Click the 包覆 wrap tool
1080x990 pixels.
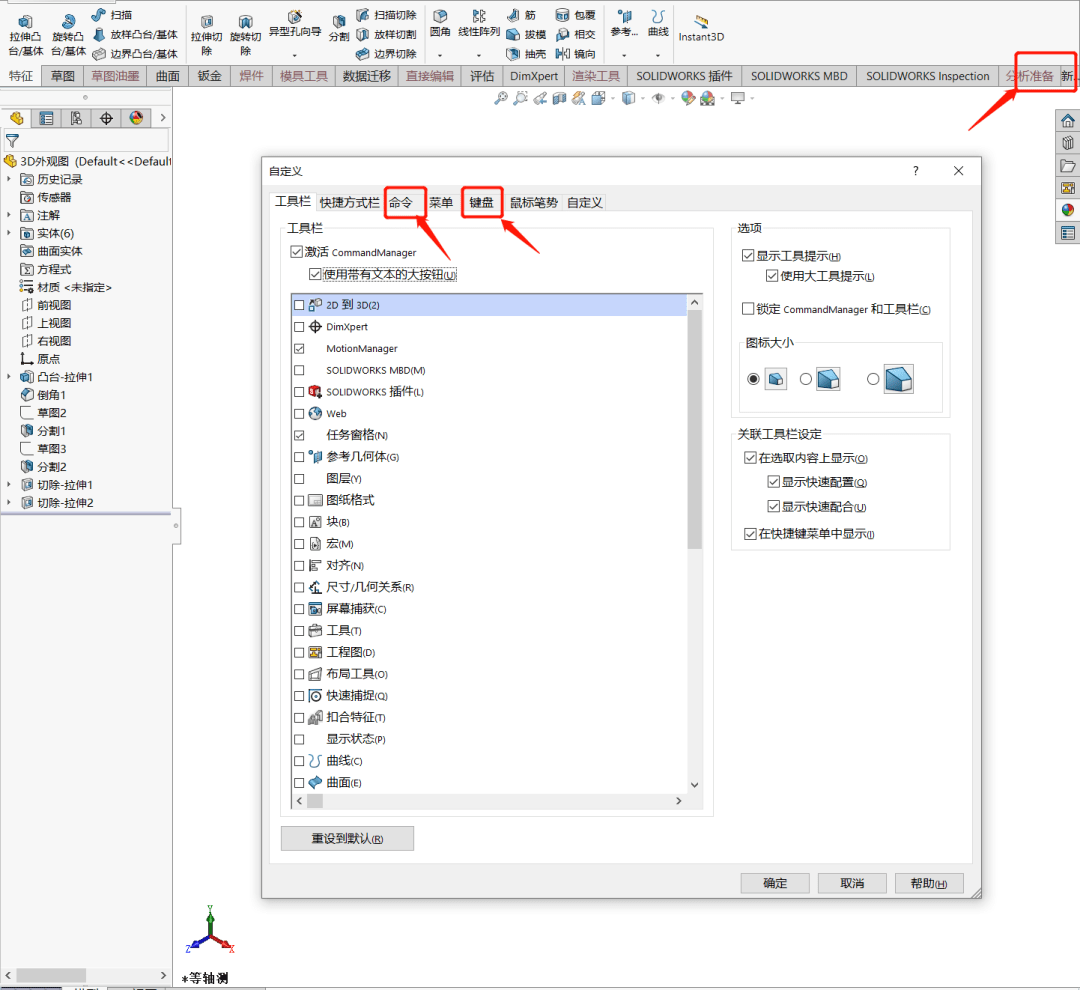(x=576, y=14)
